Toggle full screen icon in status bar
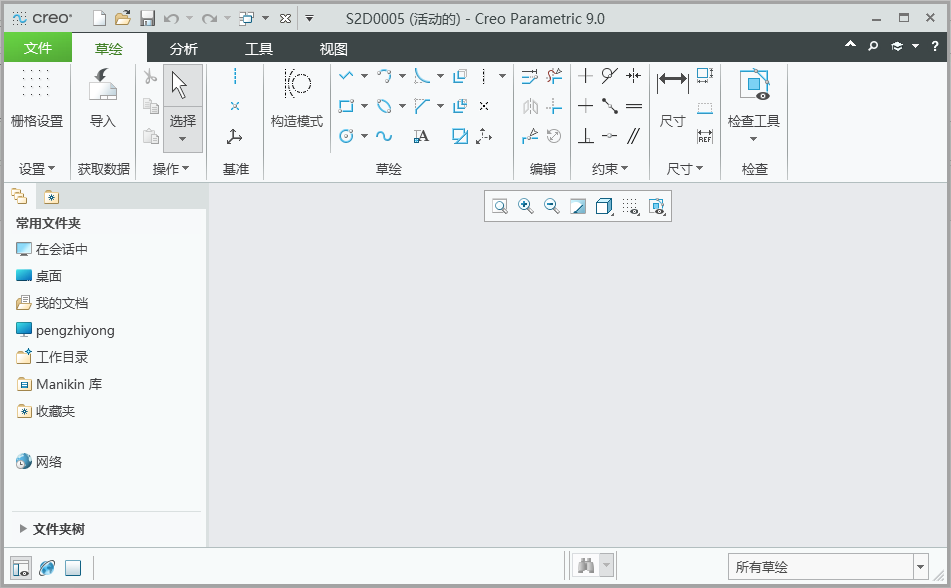Image resolution: width=951 pixels, height=588 pixels. click(x=73, y=568)
